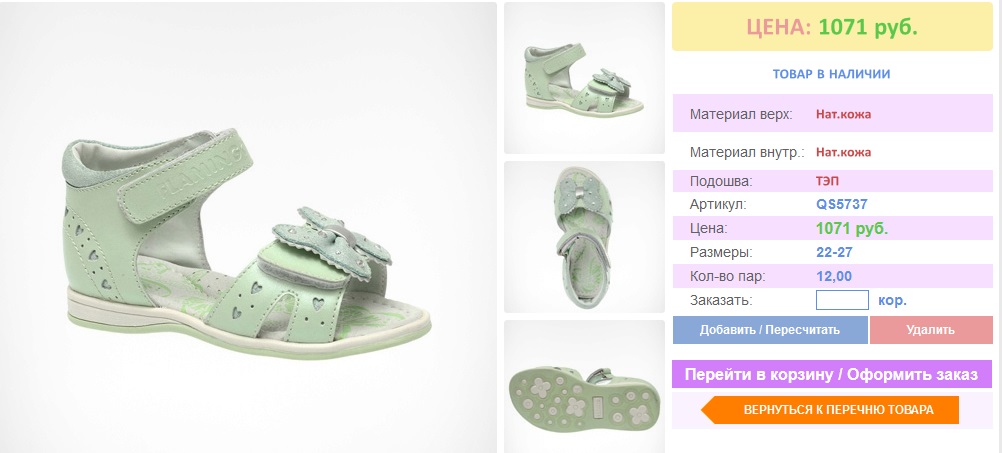Click the Нат.кожа value for Материал внутр.

tap(844, 152)
